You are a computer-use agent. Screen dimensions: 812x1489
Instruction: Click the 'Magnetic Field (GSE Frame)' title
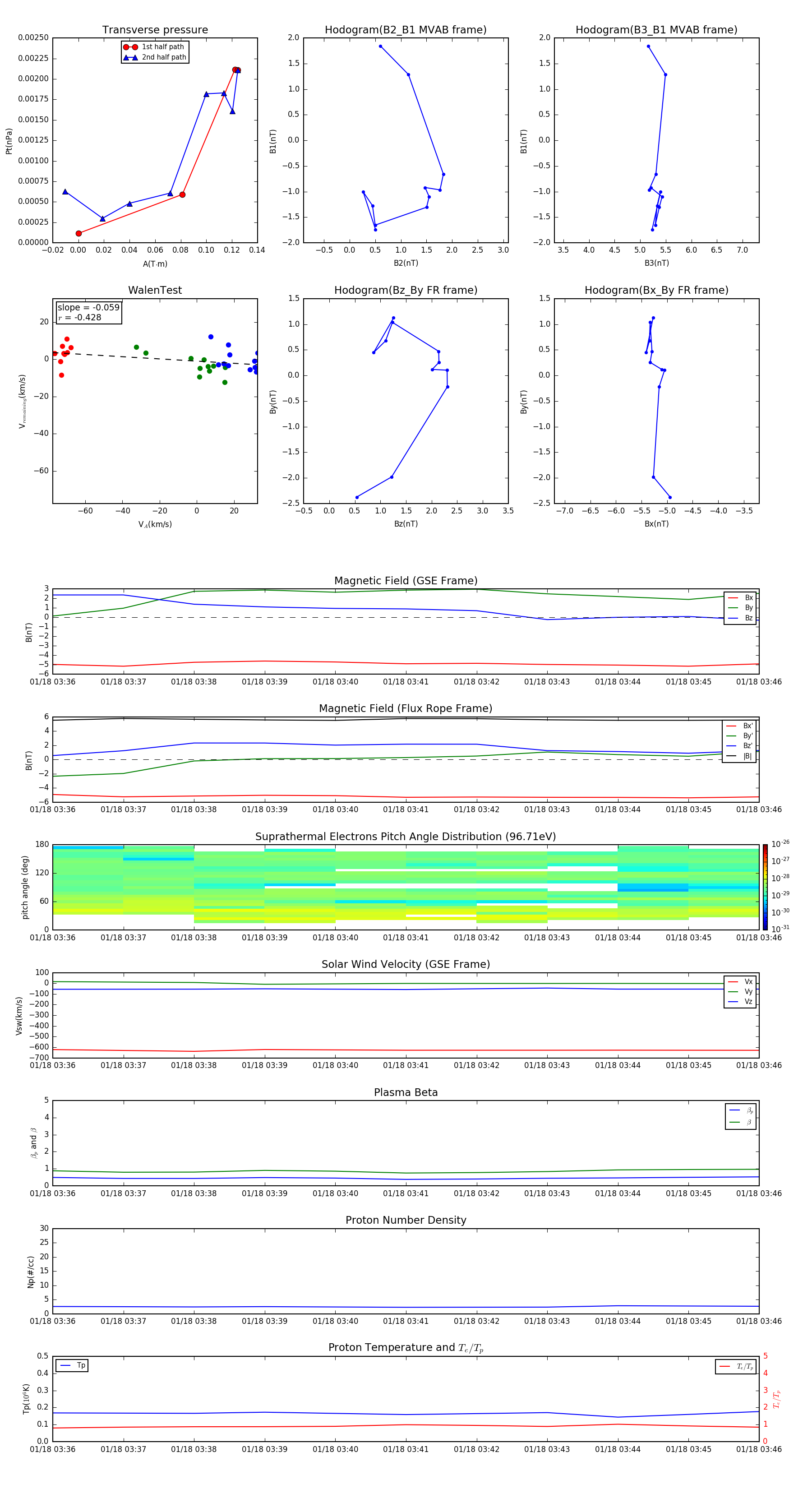(x=406, y=581)
